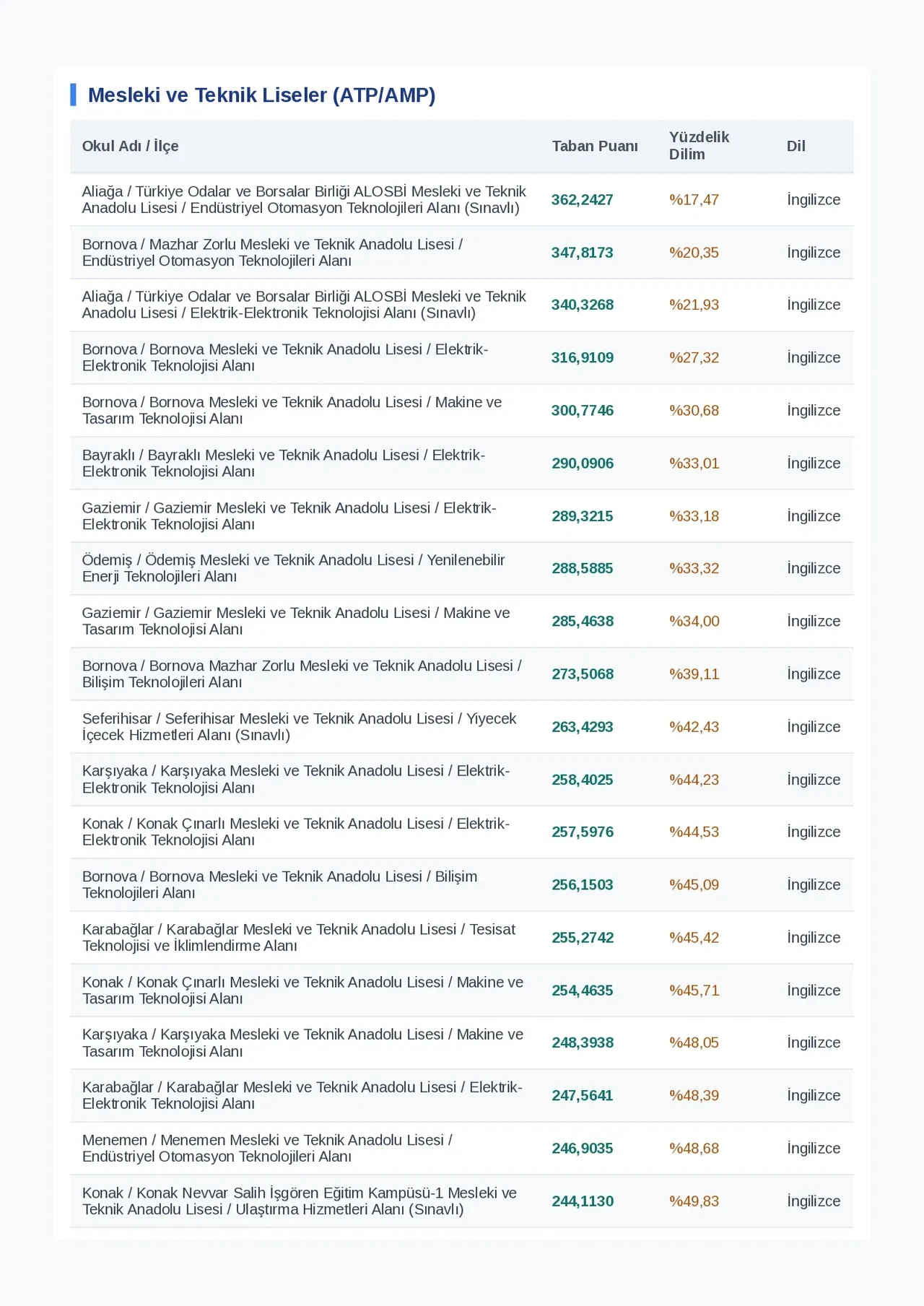The width and height of the screenshot is (924, 1306).
Task: Click base score 340,3268
Action: (583, 305)
